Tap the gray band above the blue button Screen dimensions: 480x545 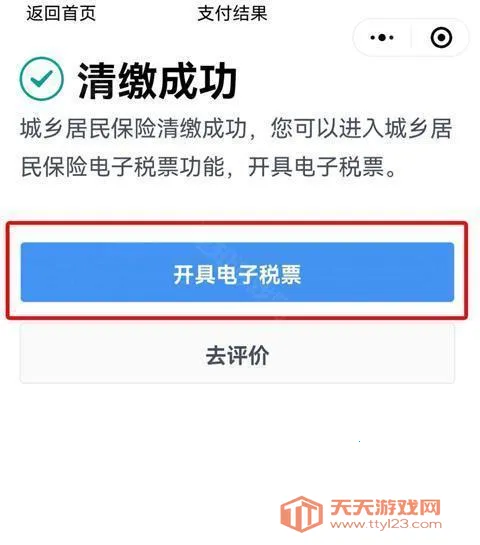coord(240,213)
